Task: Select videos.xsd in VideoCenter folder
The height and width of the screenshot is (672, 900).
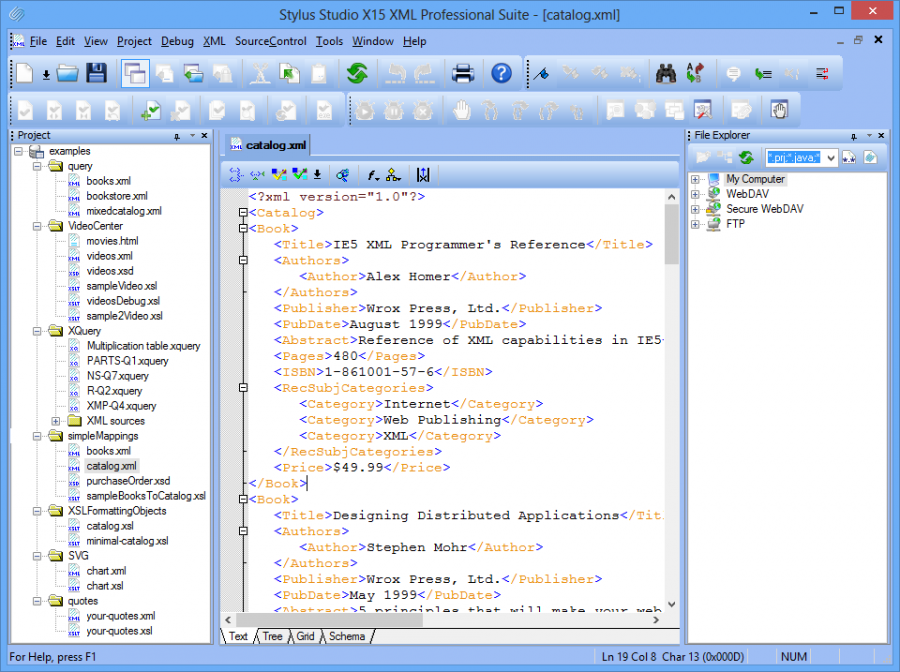Action: pos(109,271)
